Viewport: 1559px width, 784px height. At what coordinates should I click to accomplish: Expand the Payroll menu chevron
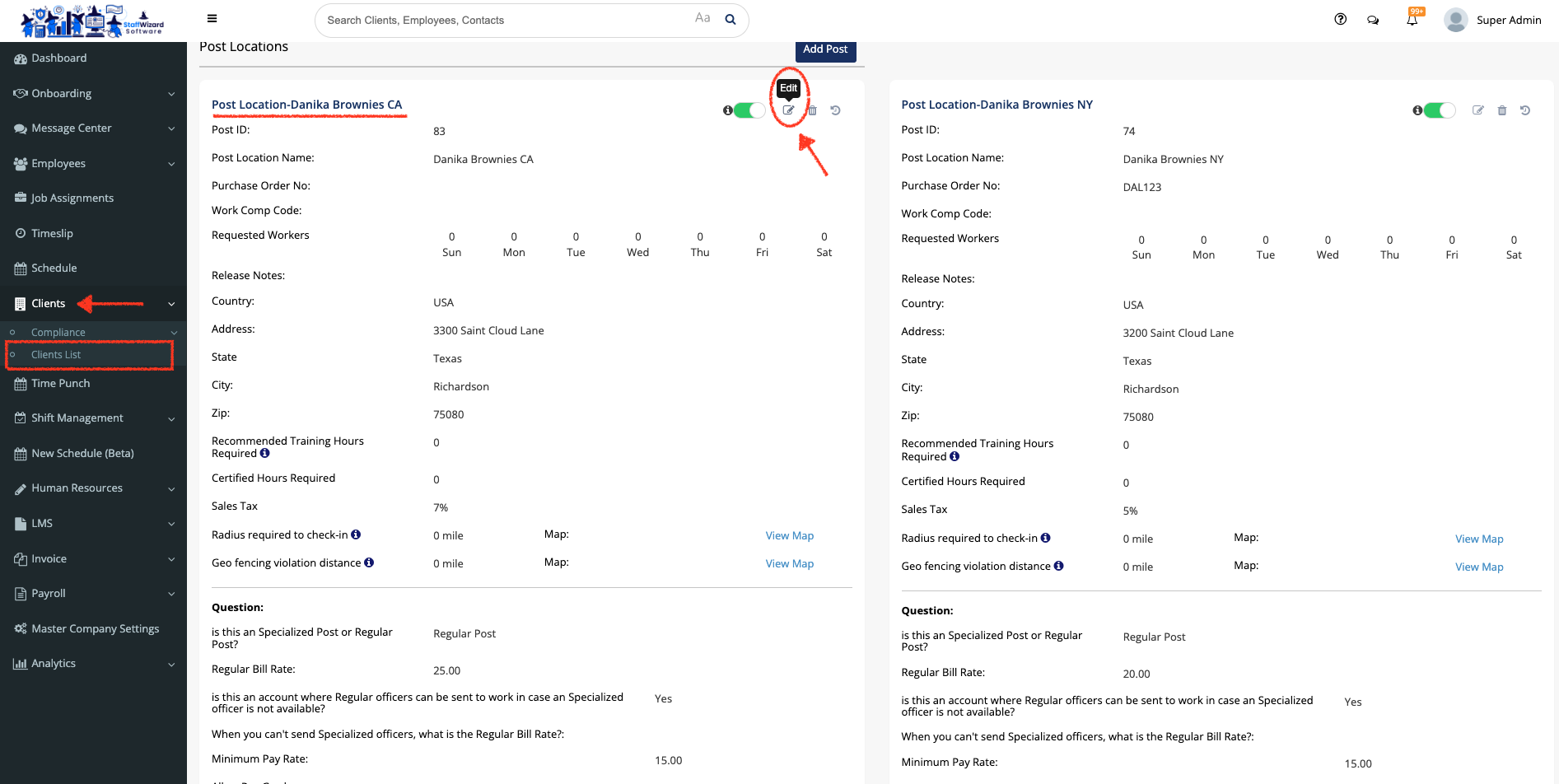point(171,594)
